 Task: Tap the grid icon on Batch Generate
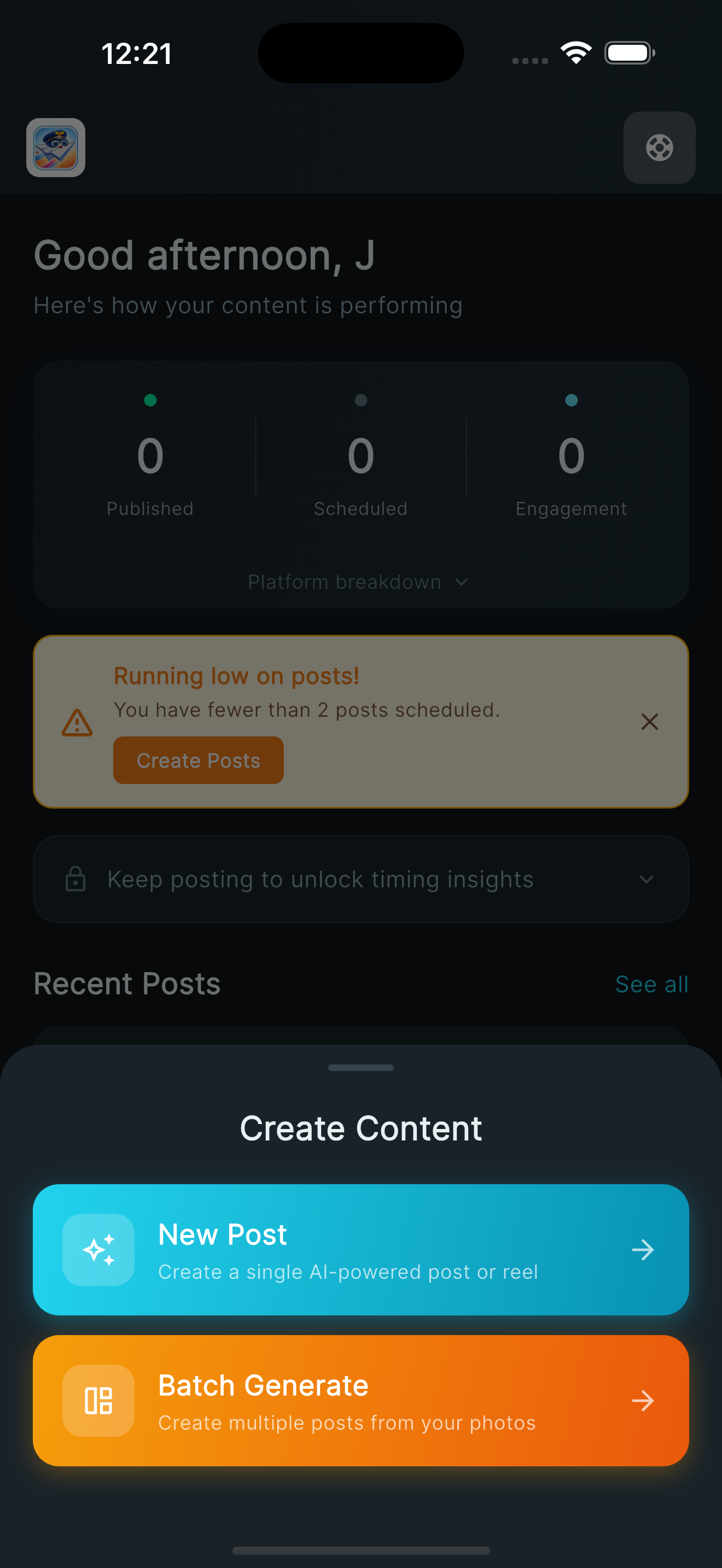click(x=98, y=1401)
